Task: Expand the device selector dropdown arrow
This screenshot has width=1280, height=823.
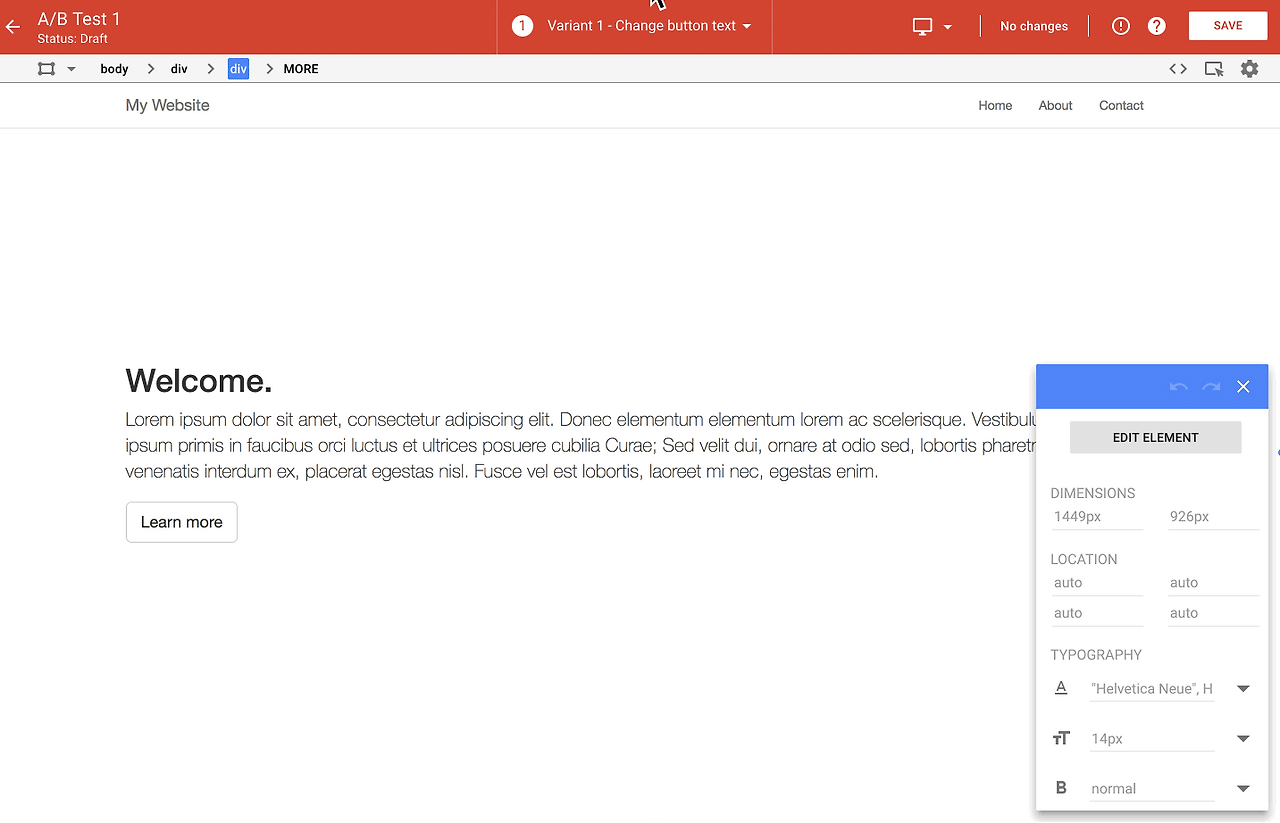Action: (x=948, y=27)
